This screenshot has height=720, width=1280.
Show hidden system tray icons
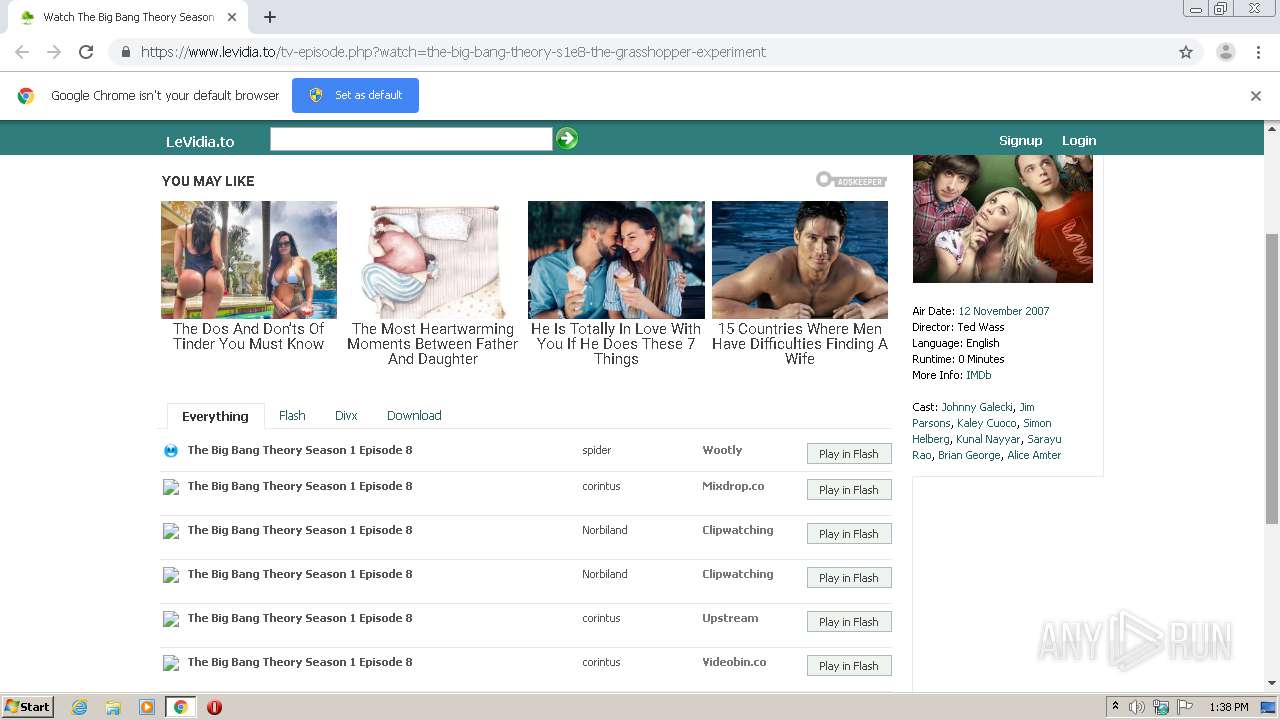tap(1115, 707)
